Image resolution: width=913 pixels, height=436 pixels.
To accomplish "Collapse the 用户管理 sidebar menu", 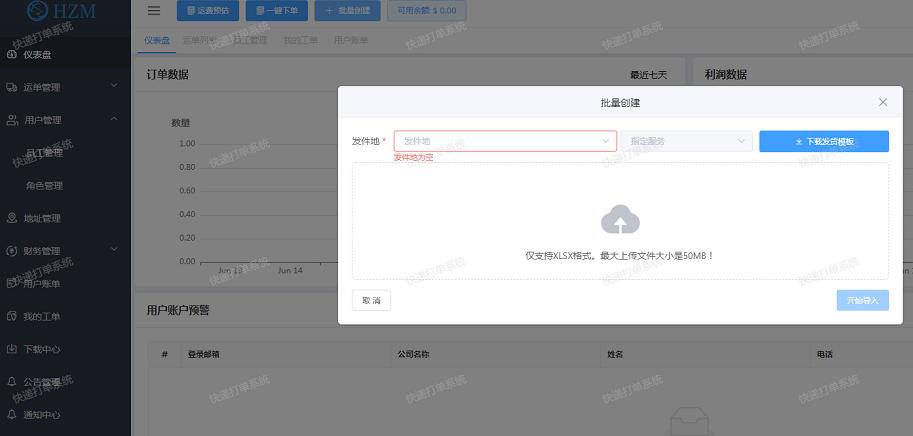I will pyautogui.click(x=64, y=120).
